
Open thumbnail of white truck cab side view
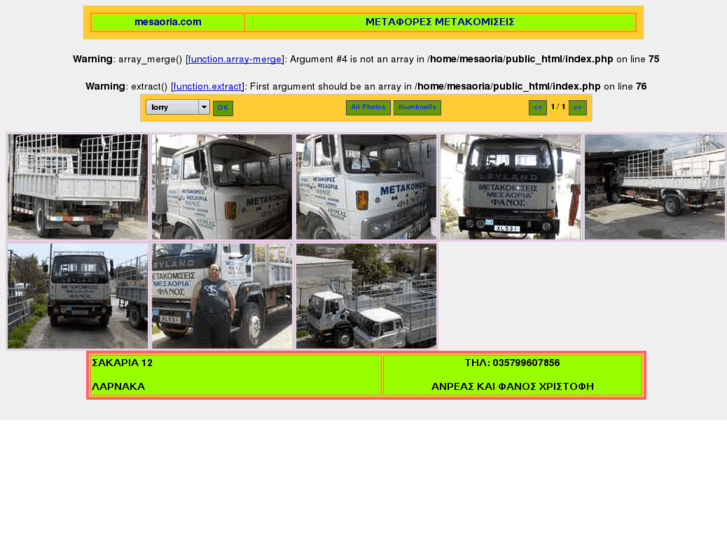coord(222,186)
